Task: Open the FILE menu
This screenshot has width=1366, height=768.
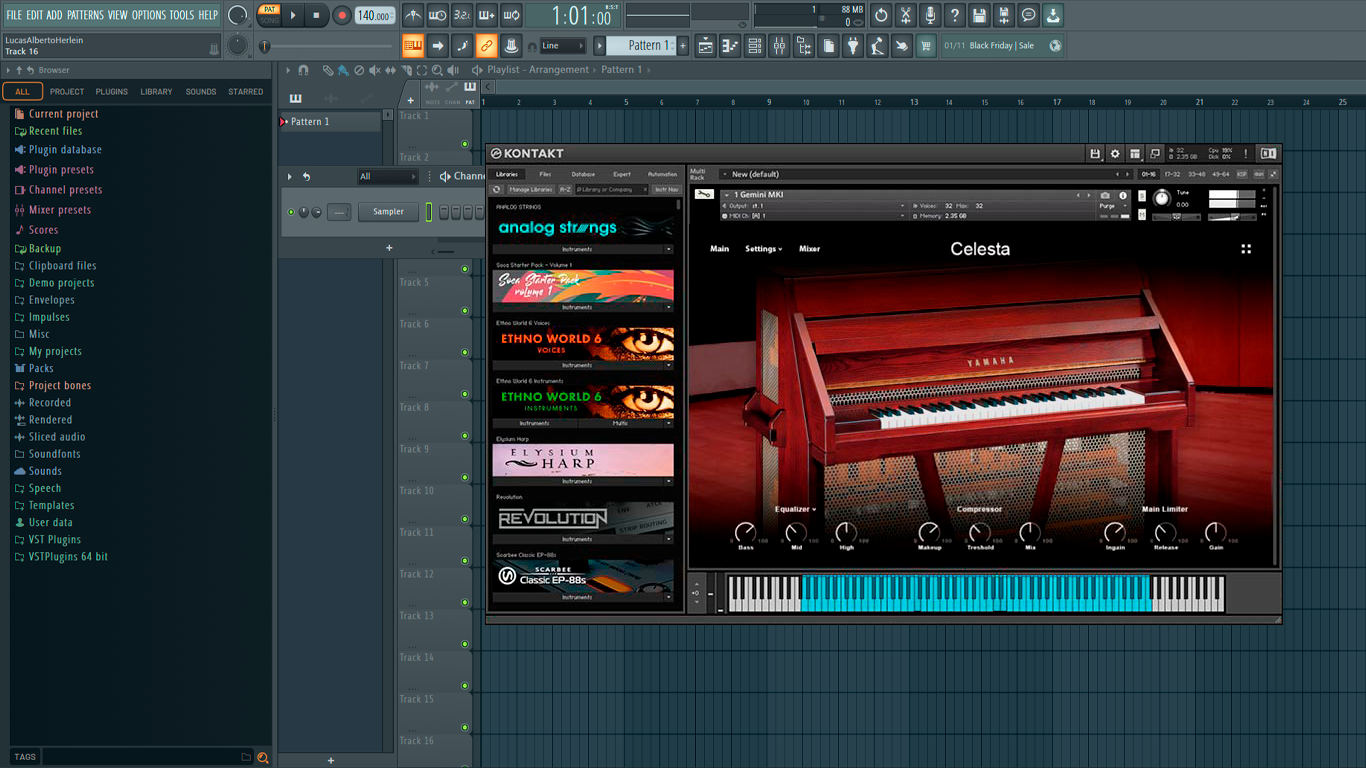Action: (x=14, y=15)
